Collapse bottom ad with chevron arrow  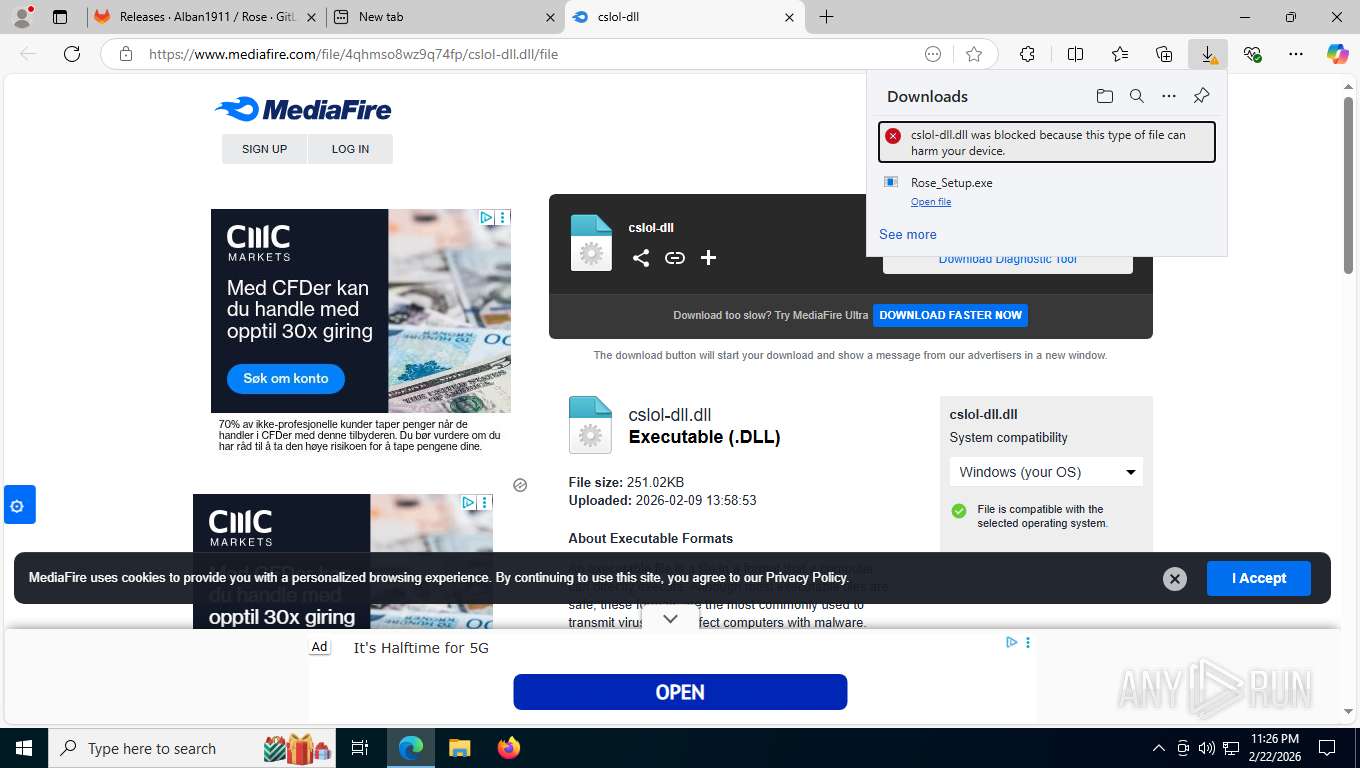(671, 619)
